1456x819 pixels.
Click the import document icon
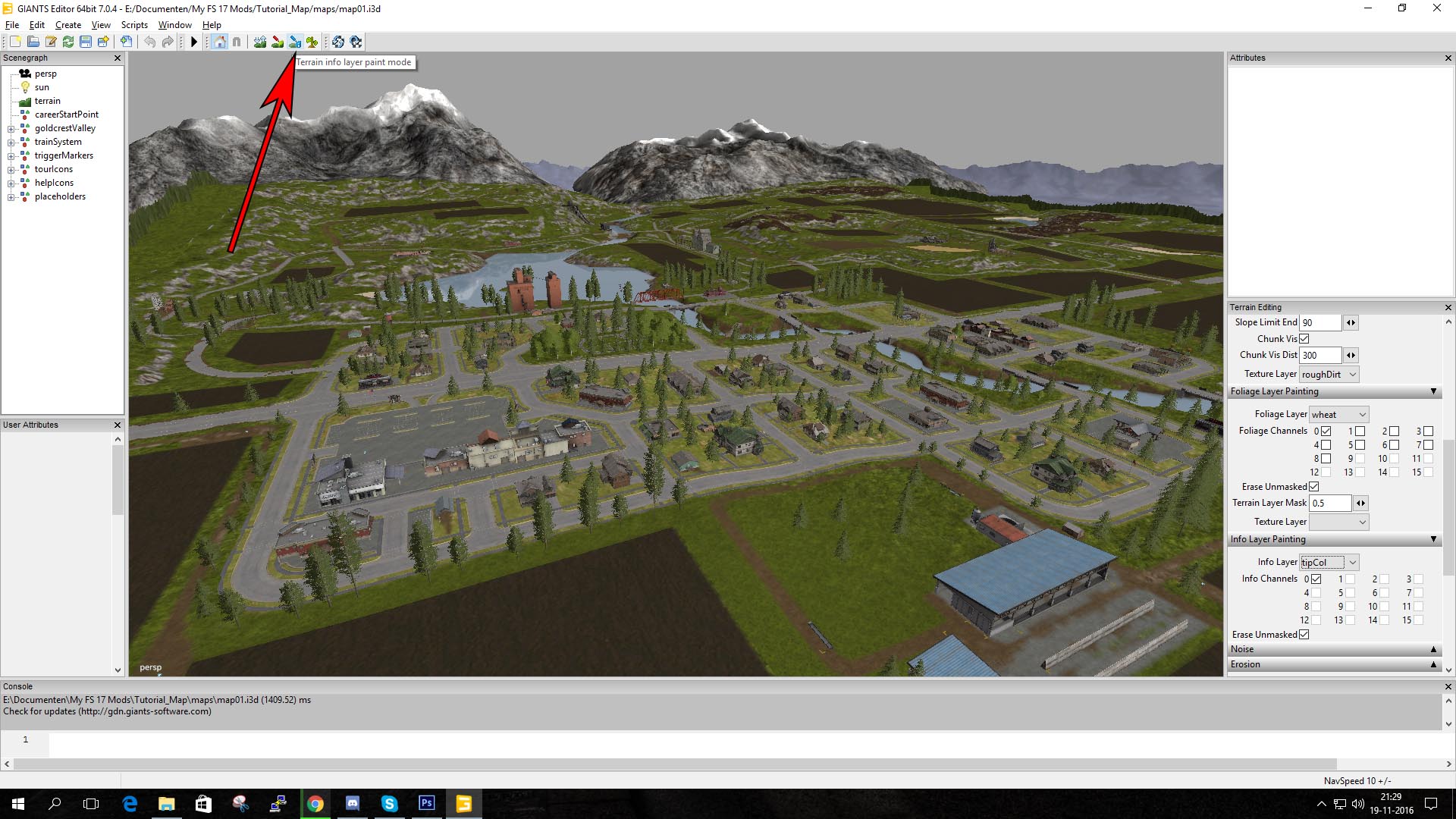pos(127,42)
